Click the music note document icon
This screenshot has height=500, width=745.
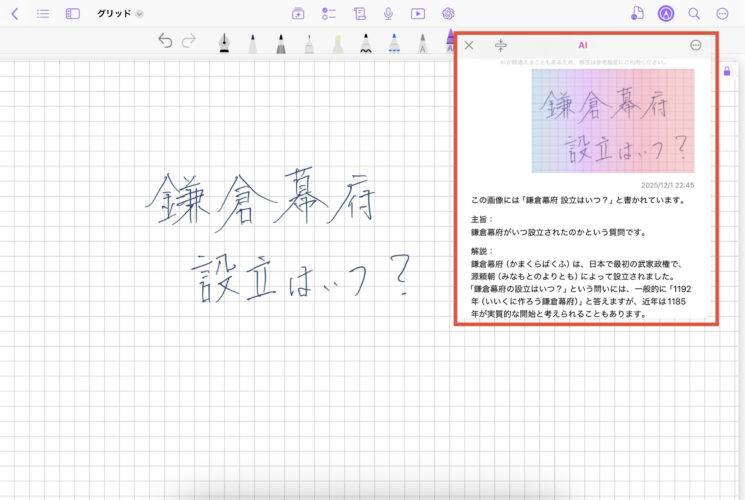point(637,14)
